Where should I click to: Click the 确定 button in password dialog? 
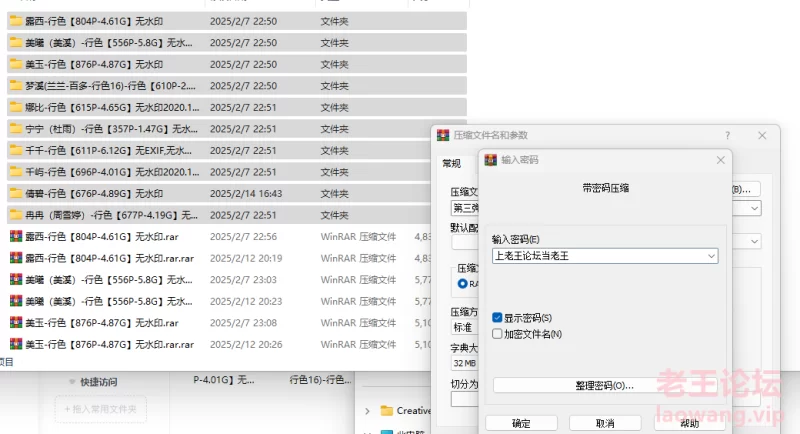[x=521, y=423]
